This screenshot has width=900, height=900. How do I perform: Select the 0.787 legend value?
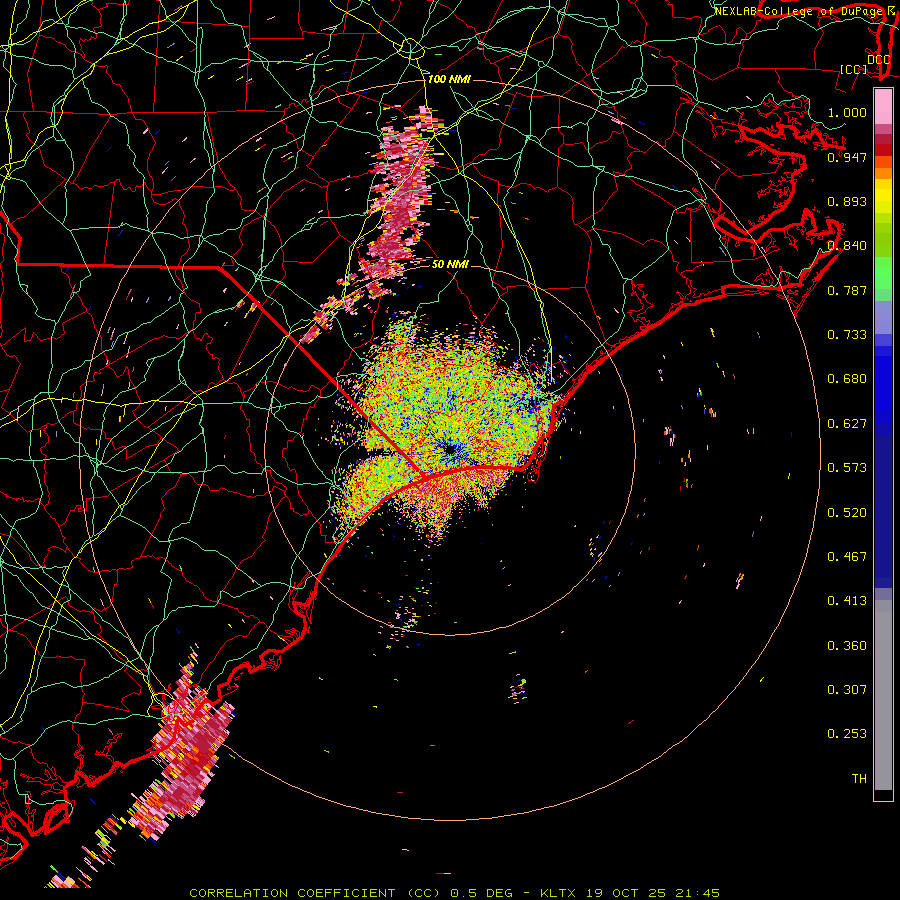847,290
